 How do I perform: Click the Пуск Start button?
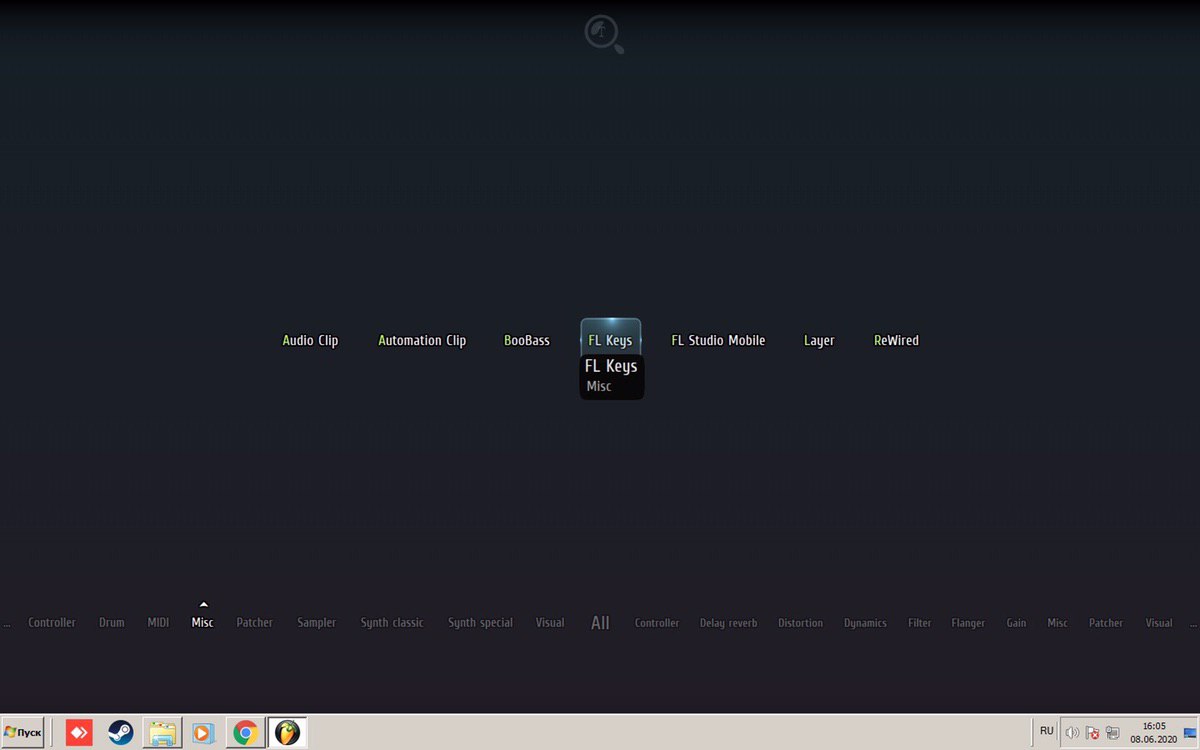23,732
